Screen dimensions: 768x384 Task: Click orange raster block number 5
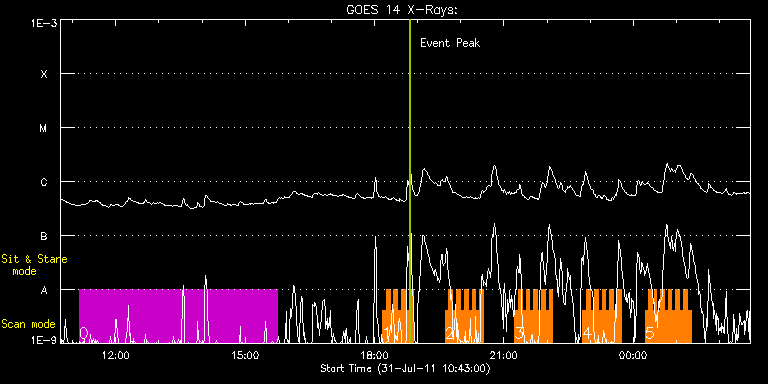click(669, 316)
